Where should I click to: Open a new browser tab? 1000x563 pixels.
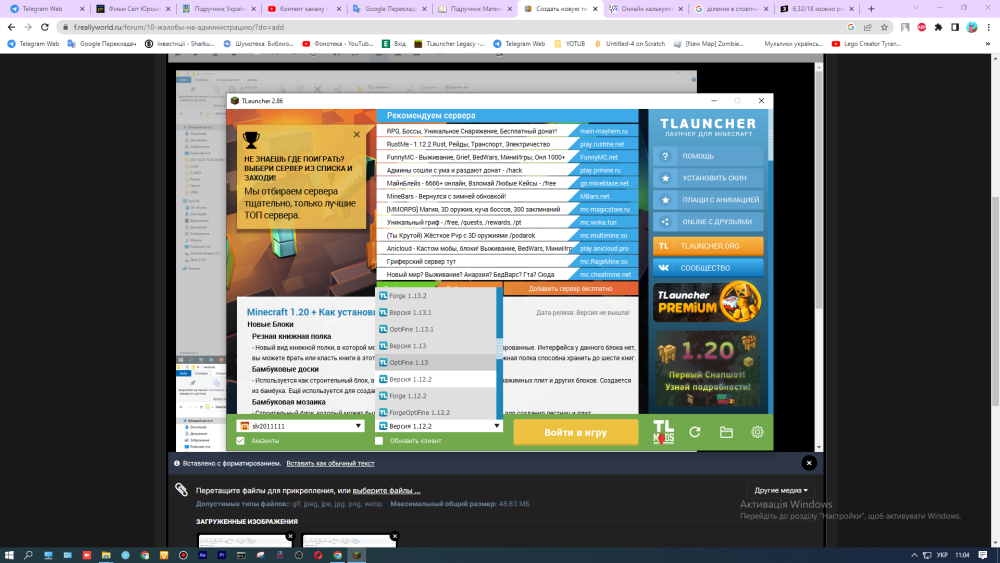(x=871, y=9)
